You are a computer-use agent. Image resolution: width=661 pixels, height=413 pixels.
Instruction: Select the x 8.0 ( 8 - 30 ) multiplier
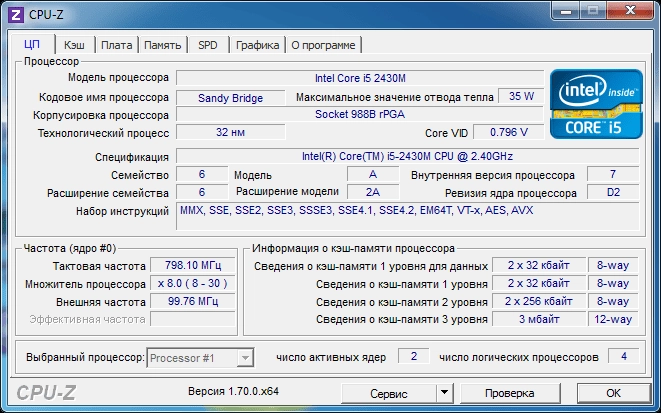point(193,283)
